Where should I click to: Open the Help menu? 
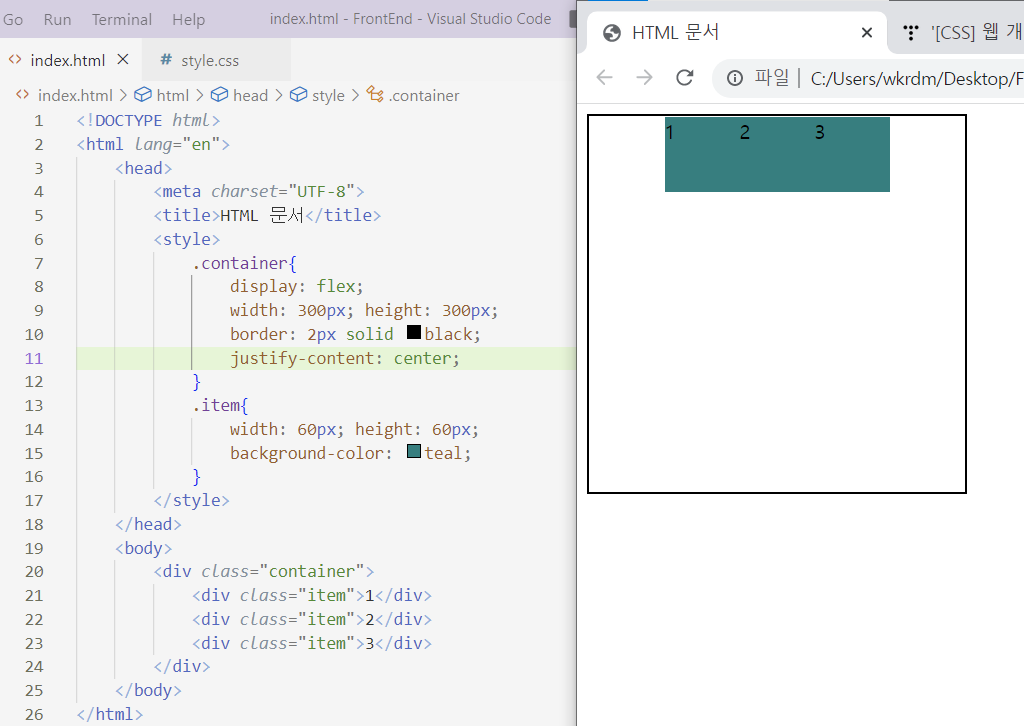(188, 20)
